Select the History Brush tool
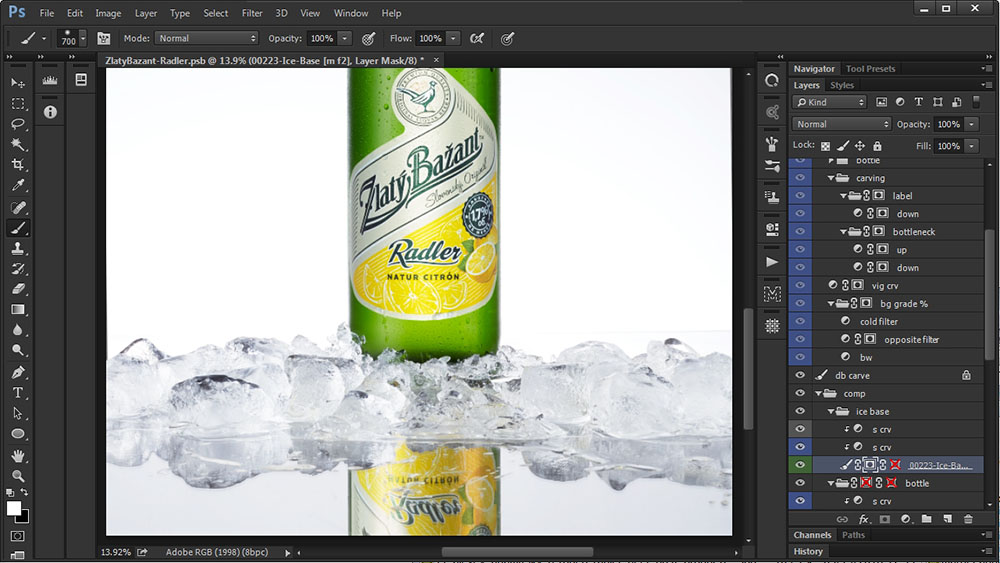The image size is (1000, 563). point(18,268)
